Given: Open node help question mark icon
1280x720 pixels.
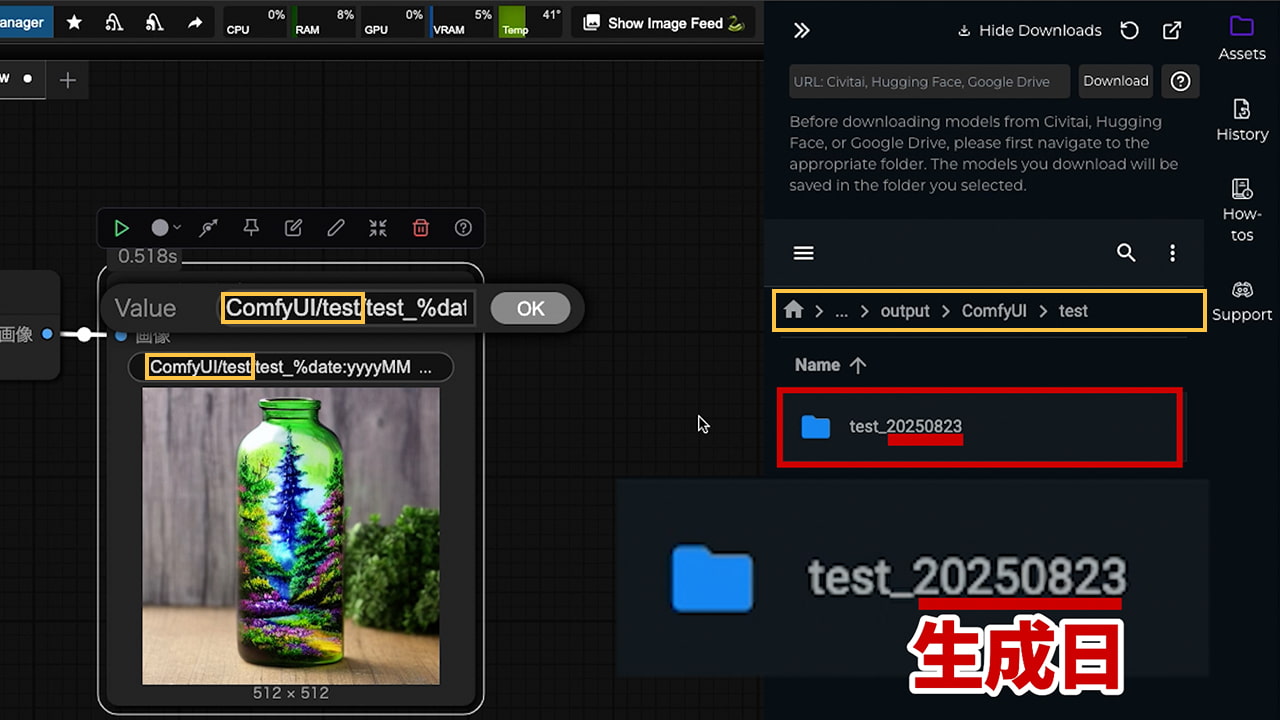Looking at the screenshot, I should [463, 228].
